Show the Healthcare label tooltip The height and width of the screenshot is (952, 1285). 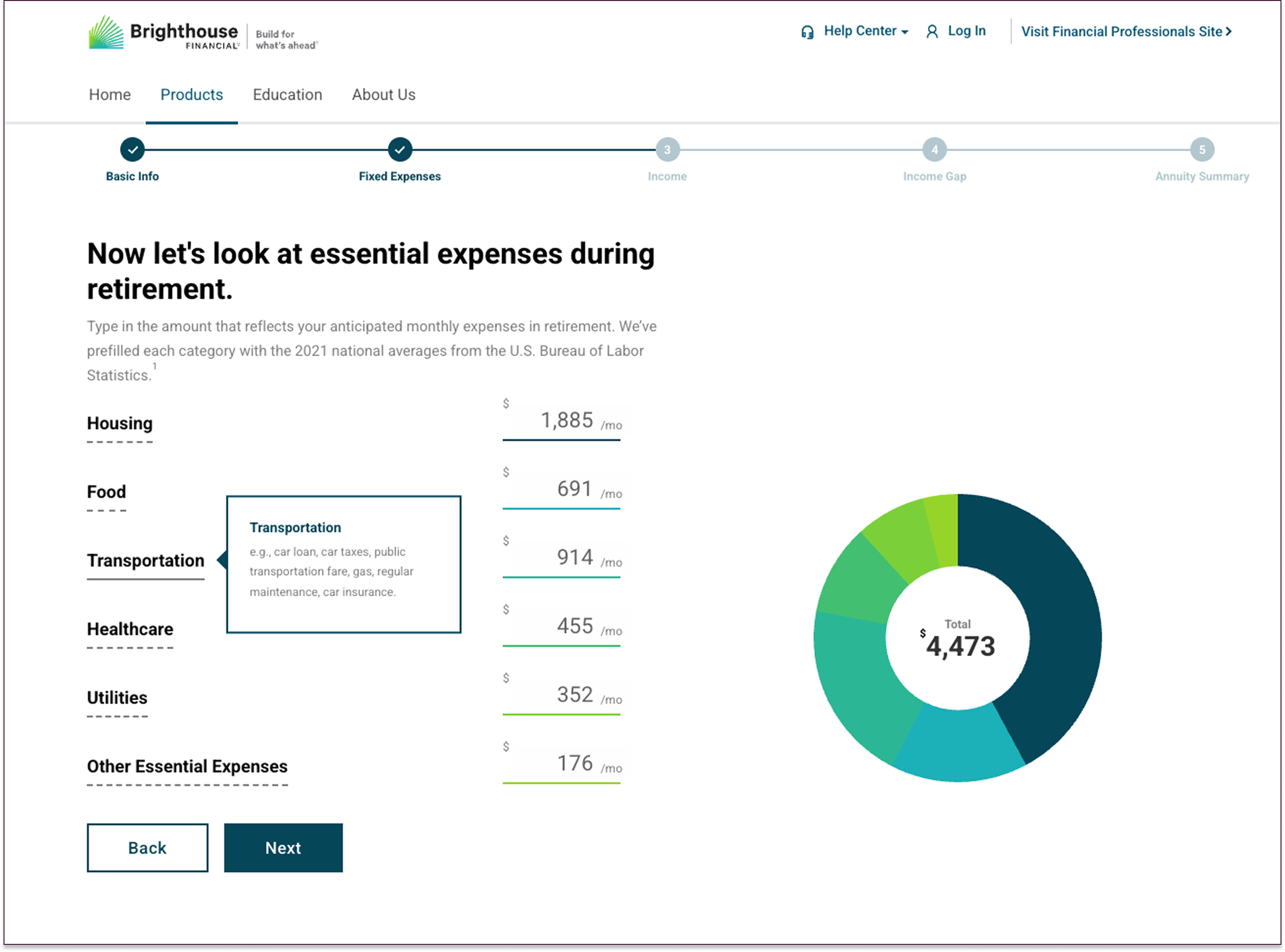tap(130, 629)
